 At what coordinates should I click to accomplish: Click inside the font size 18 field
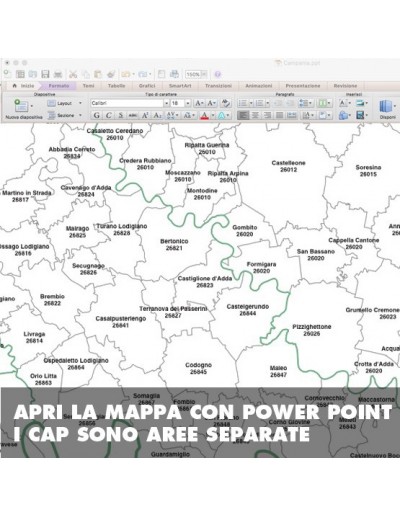point(177,103)
